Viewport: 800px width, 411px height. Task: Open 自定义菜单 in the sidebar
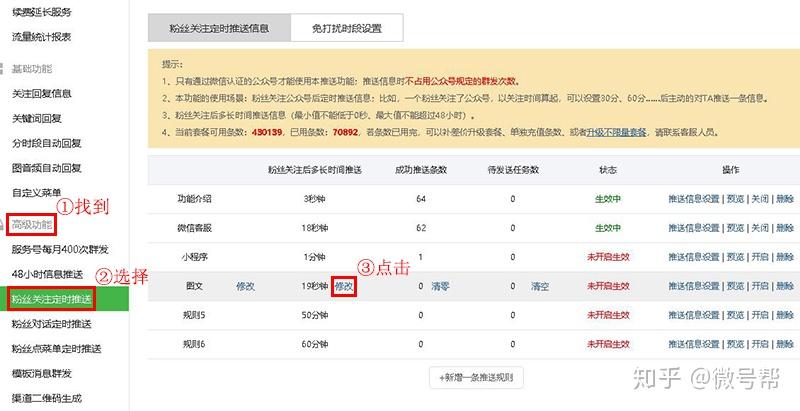[37, 193]
